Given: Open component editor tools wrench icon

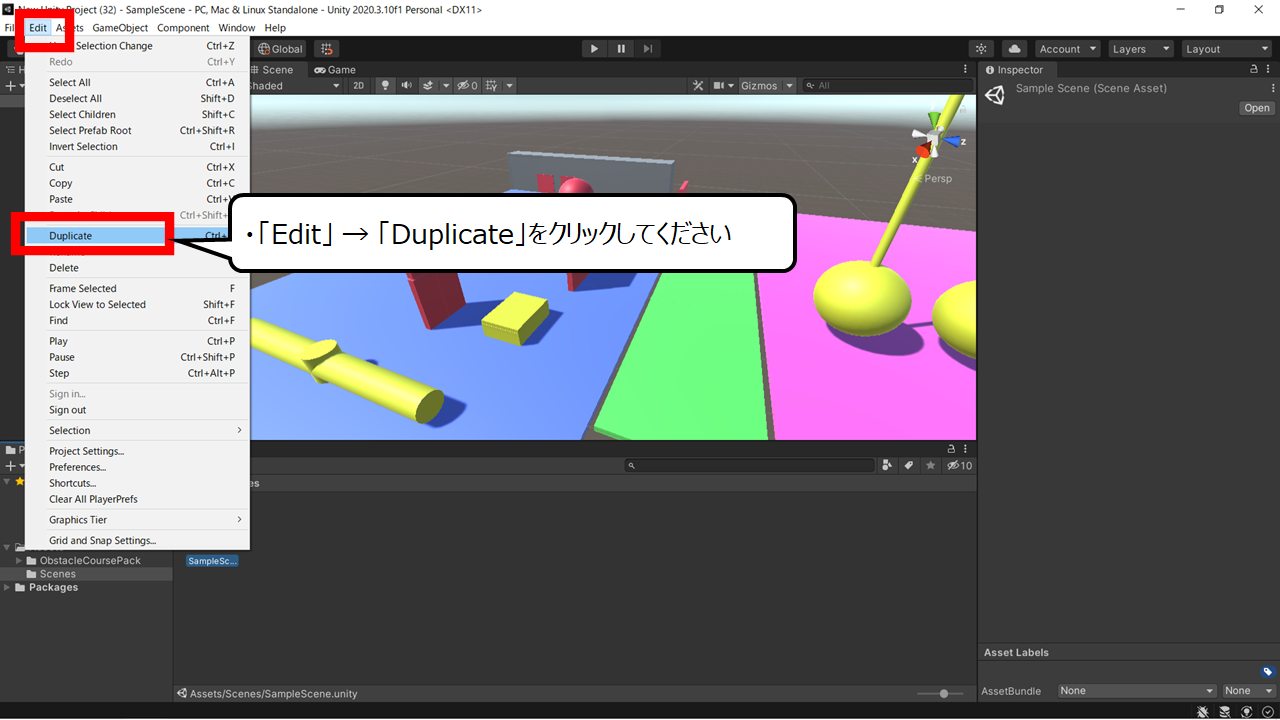Looking at the screenshot, I should click(x=699, y=86).
